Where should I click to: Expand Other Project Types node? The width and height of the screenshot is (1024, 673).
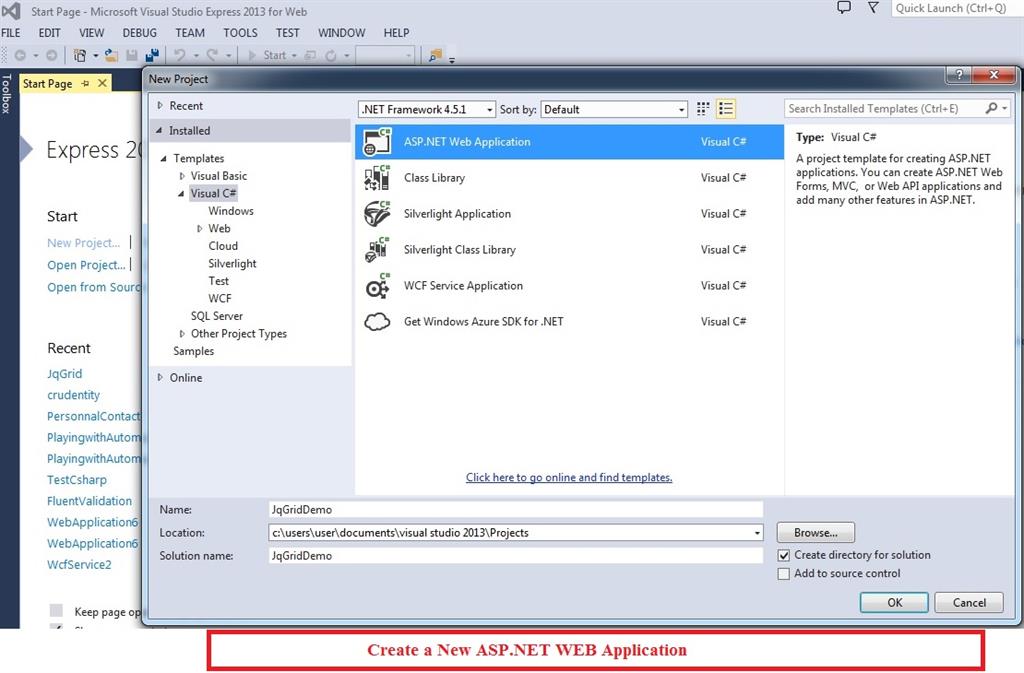point(182,334)
